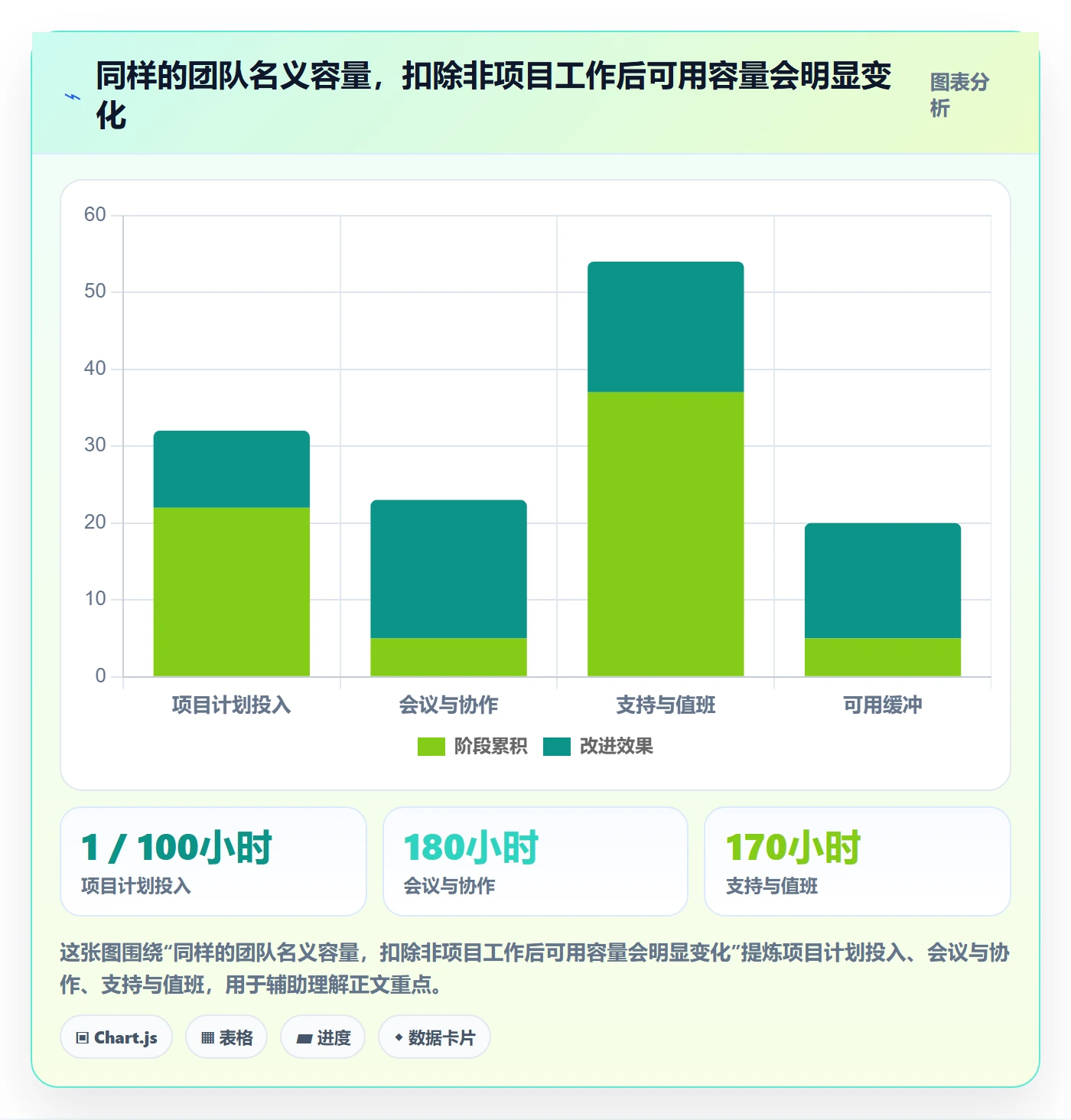
Task: Select the 数据卡片 tag chip
Action: click(x=435, y=1037)
